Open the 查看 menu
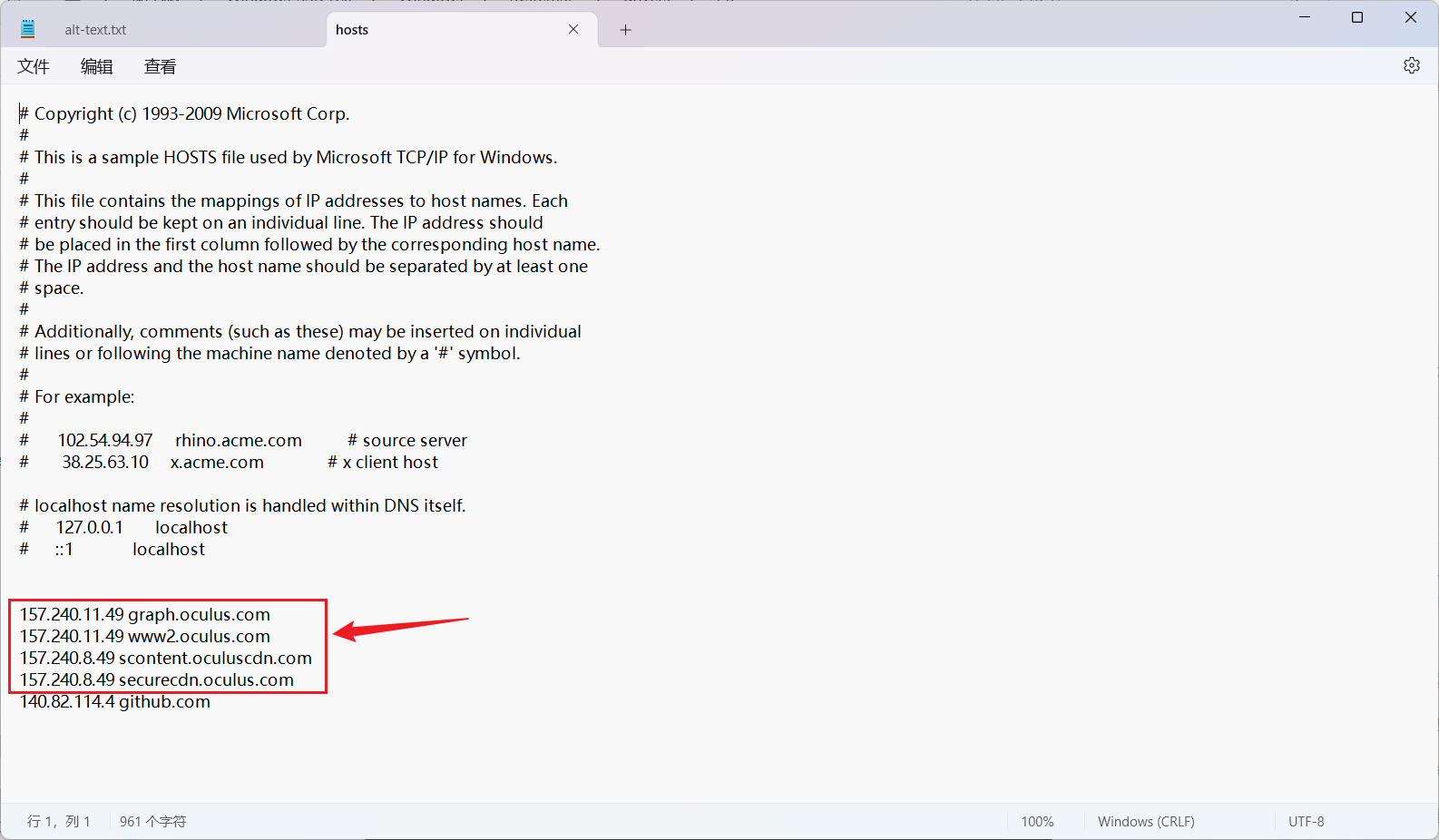Image resolution: width=1439 pixels, height=840 pixels. [x=161, y=66]
